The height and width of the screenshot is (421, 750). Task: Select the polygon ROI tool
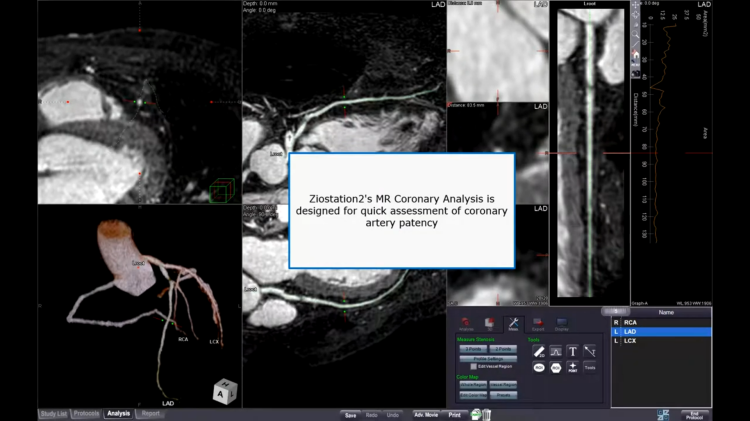pyautogui.click(x=556, y=367)
